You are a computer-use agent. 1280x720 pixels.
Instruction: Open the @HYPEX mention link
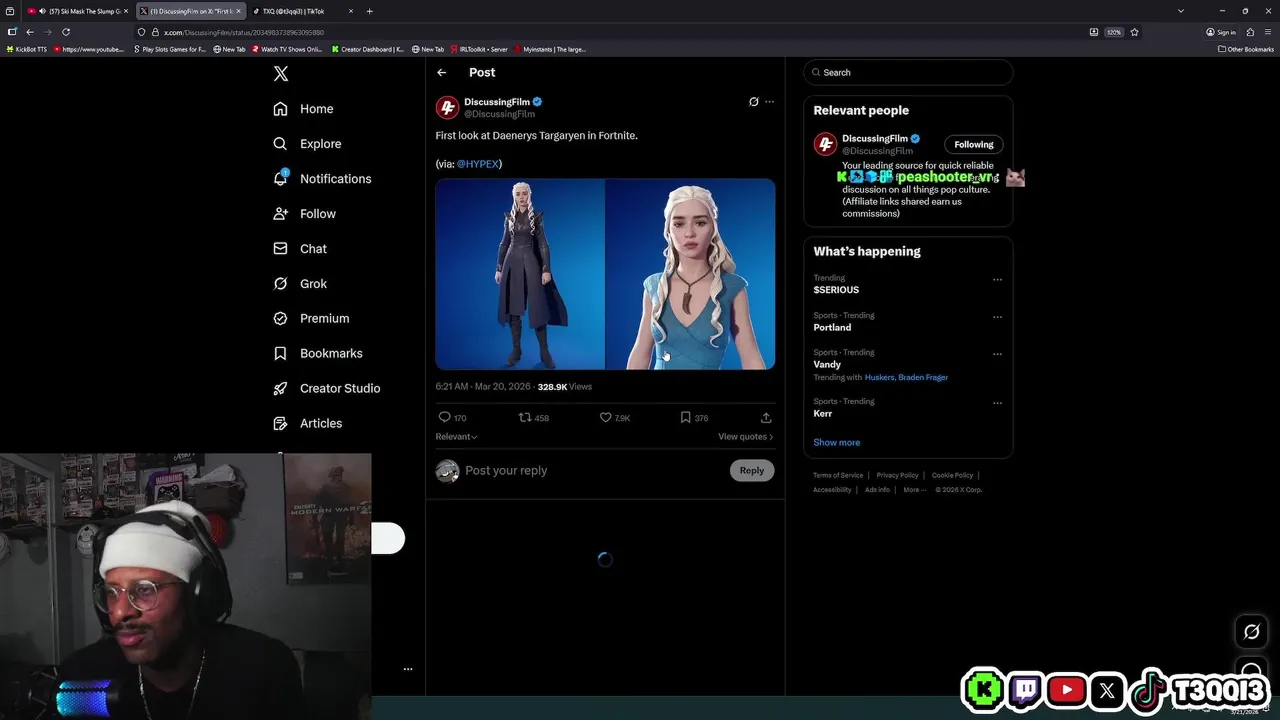tap(477, 164)
